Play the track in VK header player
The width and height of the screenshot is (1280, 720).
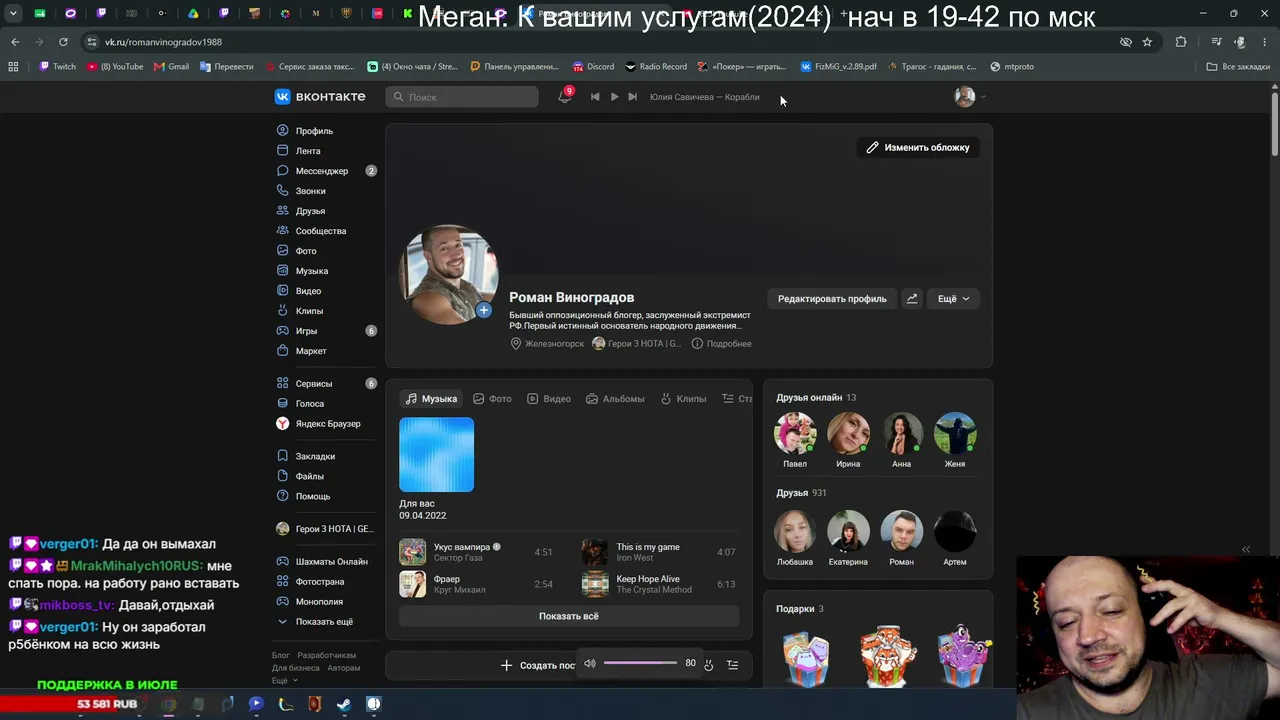pyautogui.click(x=614, y=97)
